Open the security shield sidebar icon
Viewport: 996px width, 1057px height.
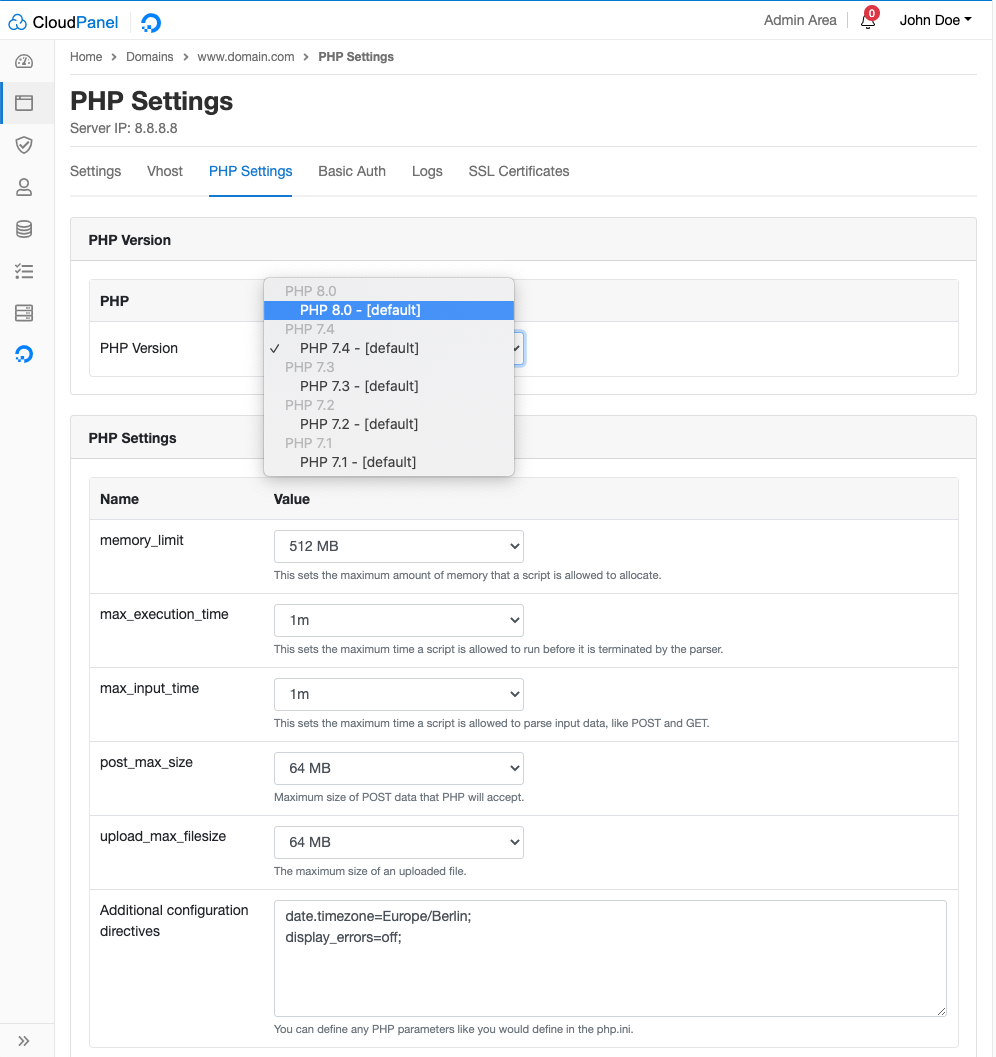click(24, 145)
